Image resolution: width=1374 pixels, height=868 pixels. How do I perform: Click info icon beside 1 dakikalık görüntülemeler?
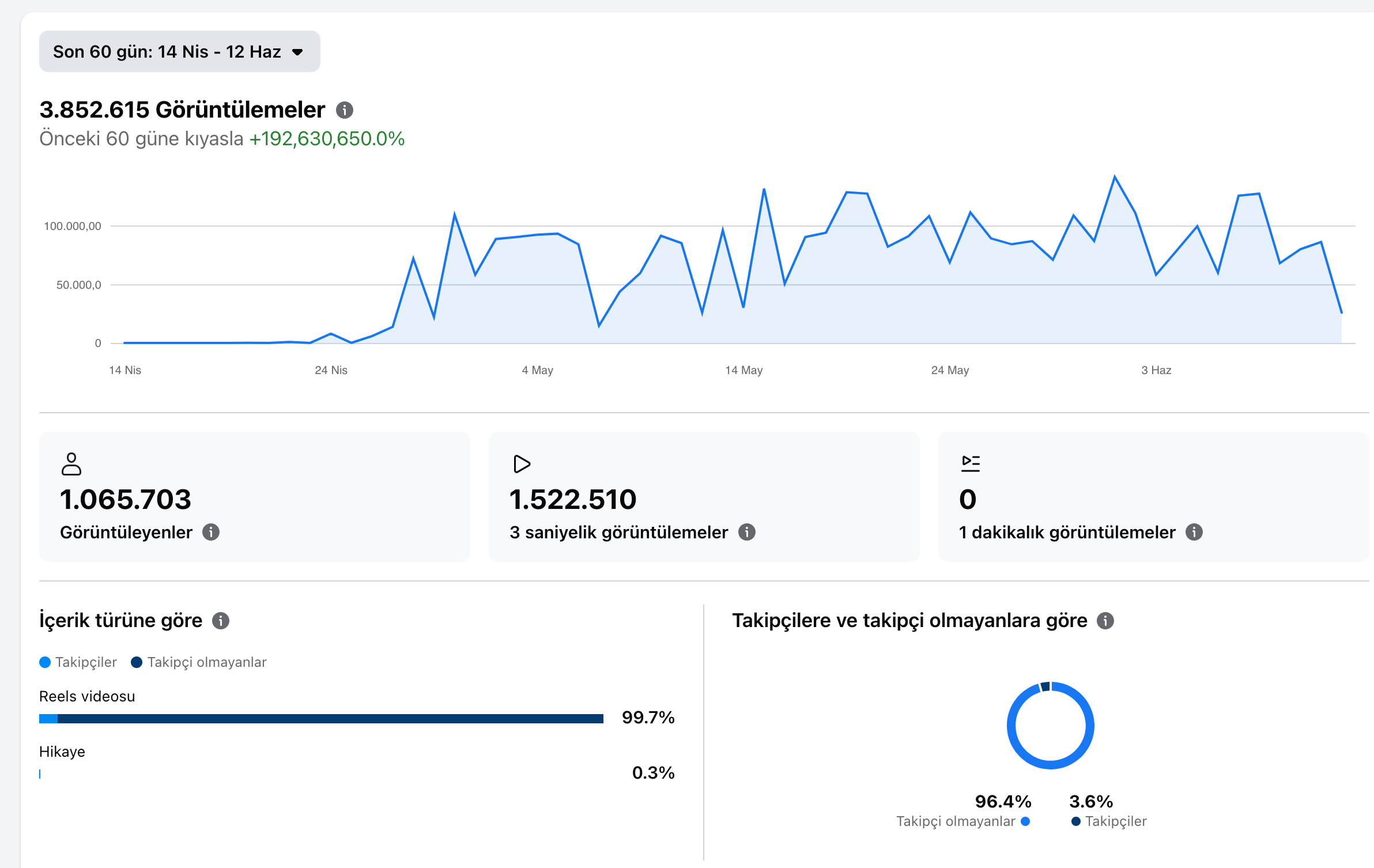[x=1194, y=532]
